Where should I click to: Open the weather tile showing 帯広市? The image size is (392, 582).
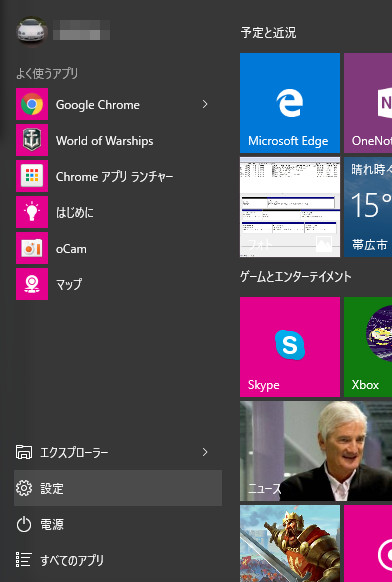[368, 207]
